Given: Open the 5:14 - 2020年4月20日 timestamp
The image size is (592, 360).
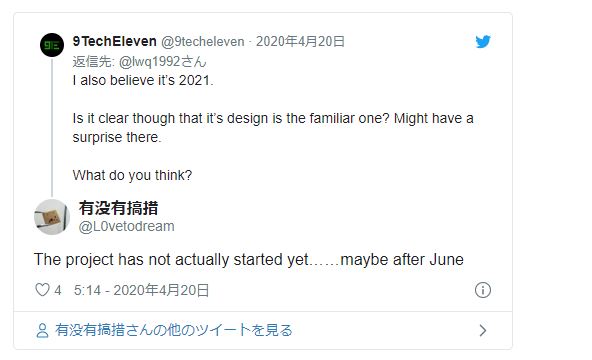Looking at the screenshot, I should (142, 290).
